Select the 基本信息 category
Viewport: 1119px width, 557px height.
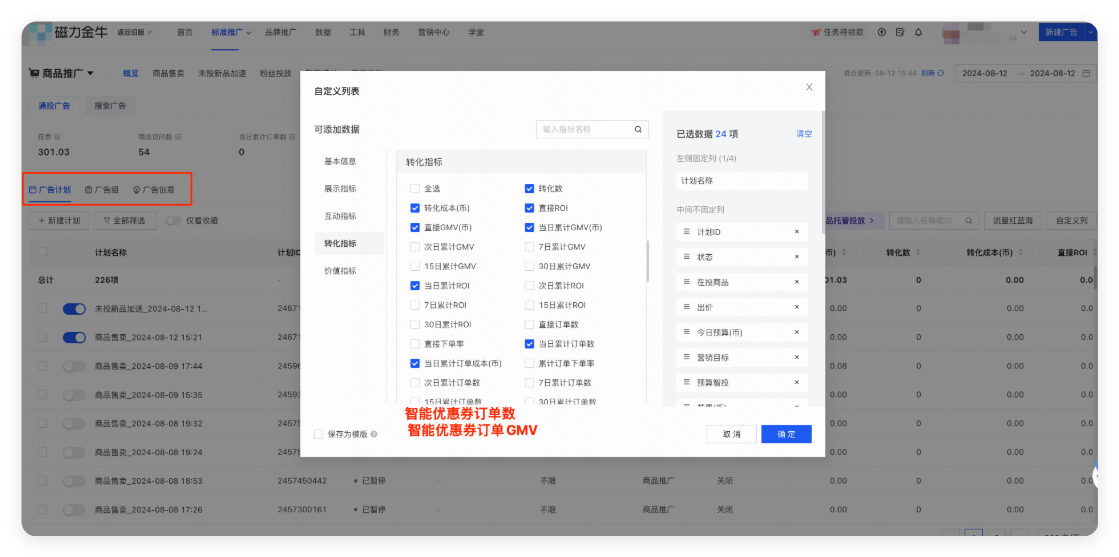point(340,161)
